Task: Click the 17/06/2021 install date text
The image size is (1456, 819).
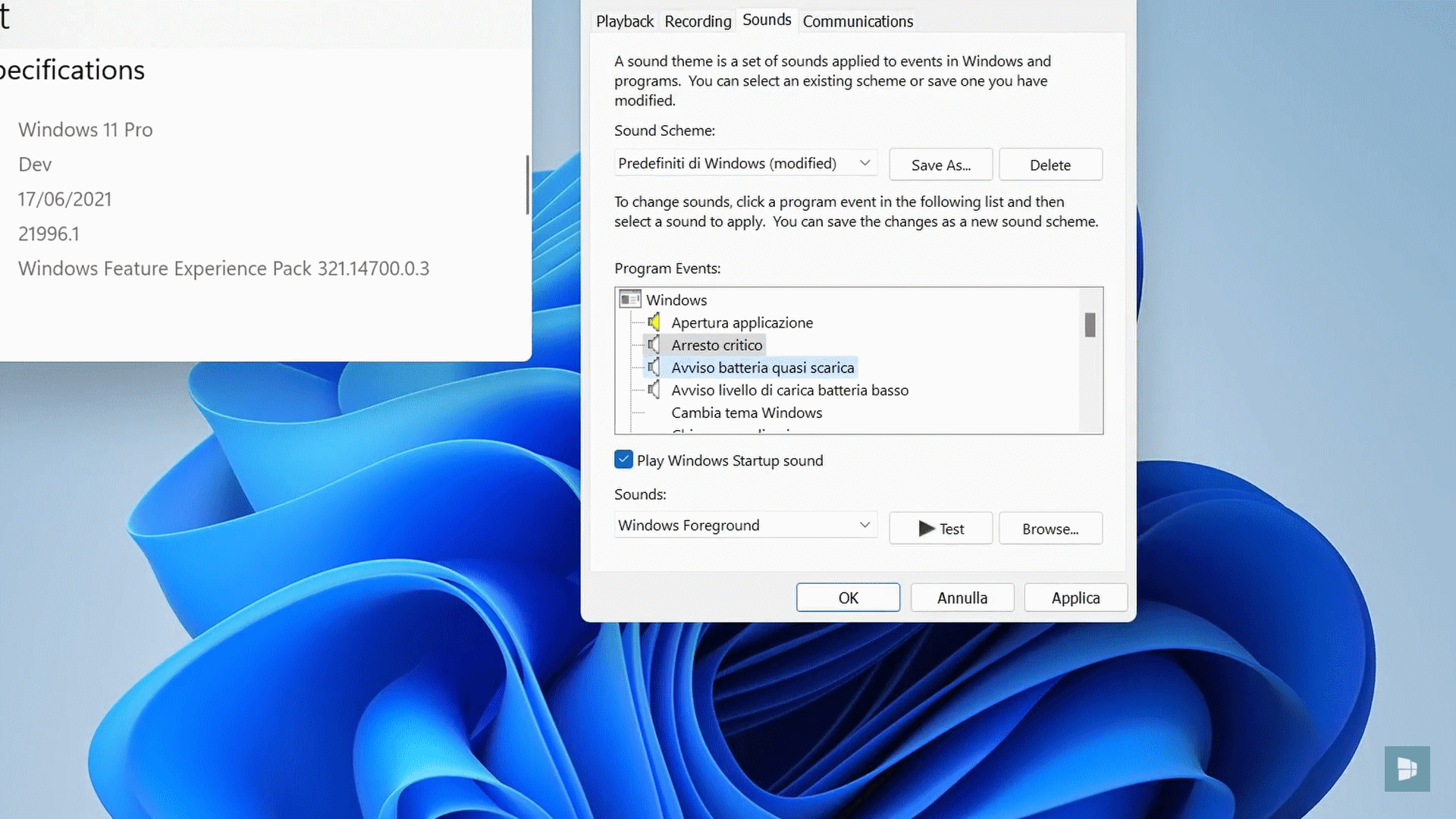Action: click(64, 199)
